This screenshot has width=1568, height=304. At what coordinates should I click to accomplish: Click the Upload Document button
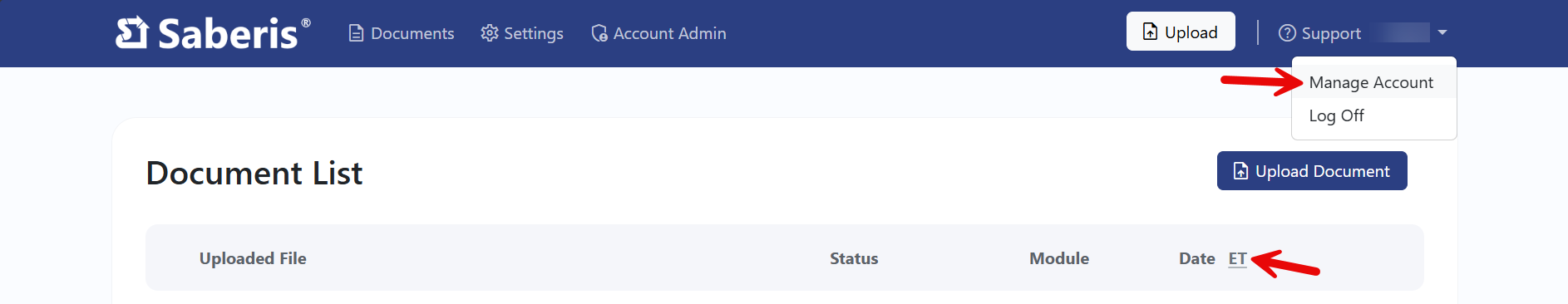1312,171
